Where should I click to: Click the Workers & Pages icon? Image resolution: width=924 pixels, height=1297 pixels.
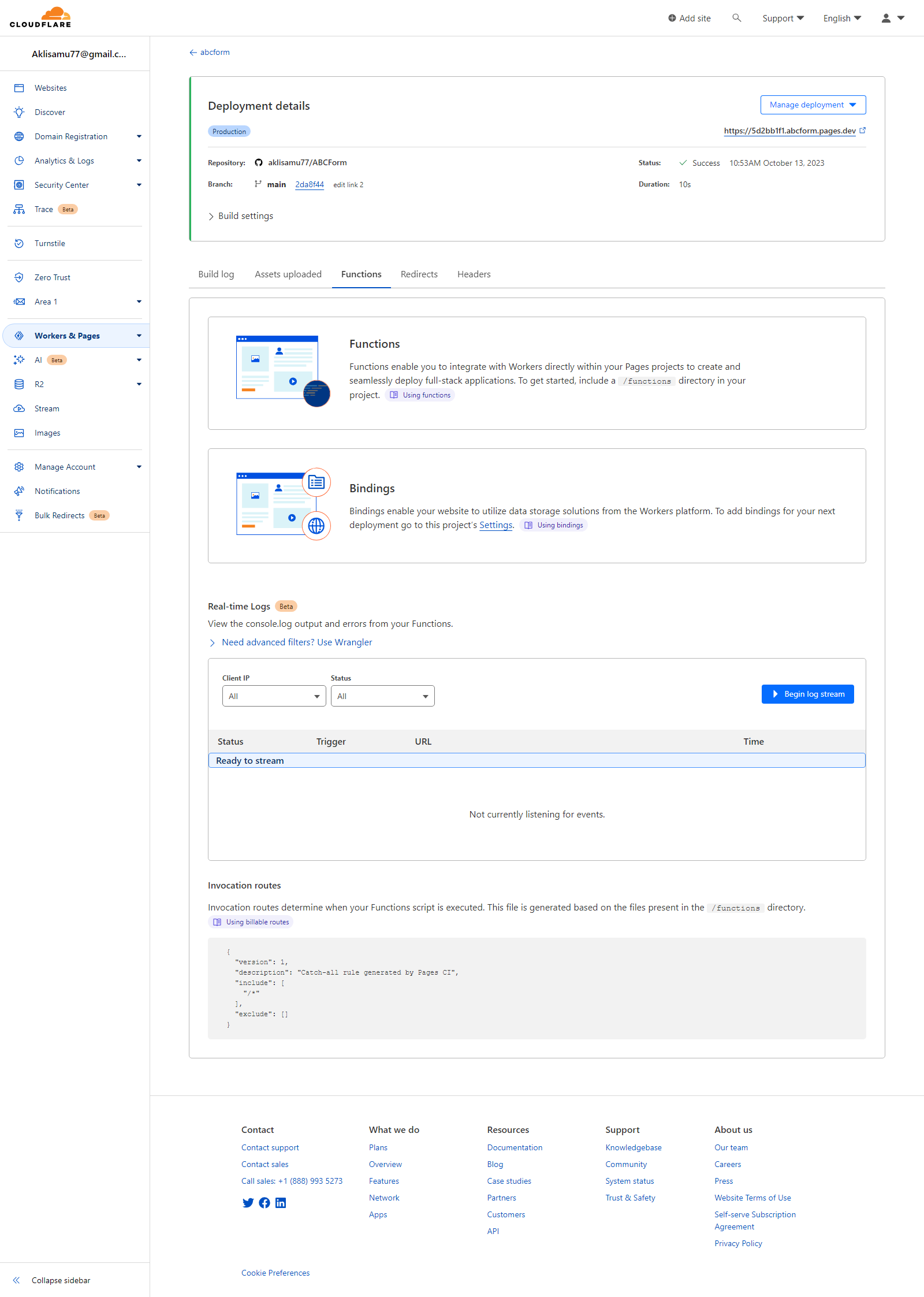point(19,336)
